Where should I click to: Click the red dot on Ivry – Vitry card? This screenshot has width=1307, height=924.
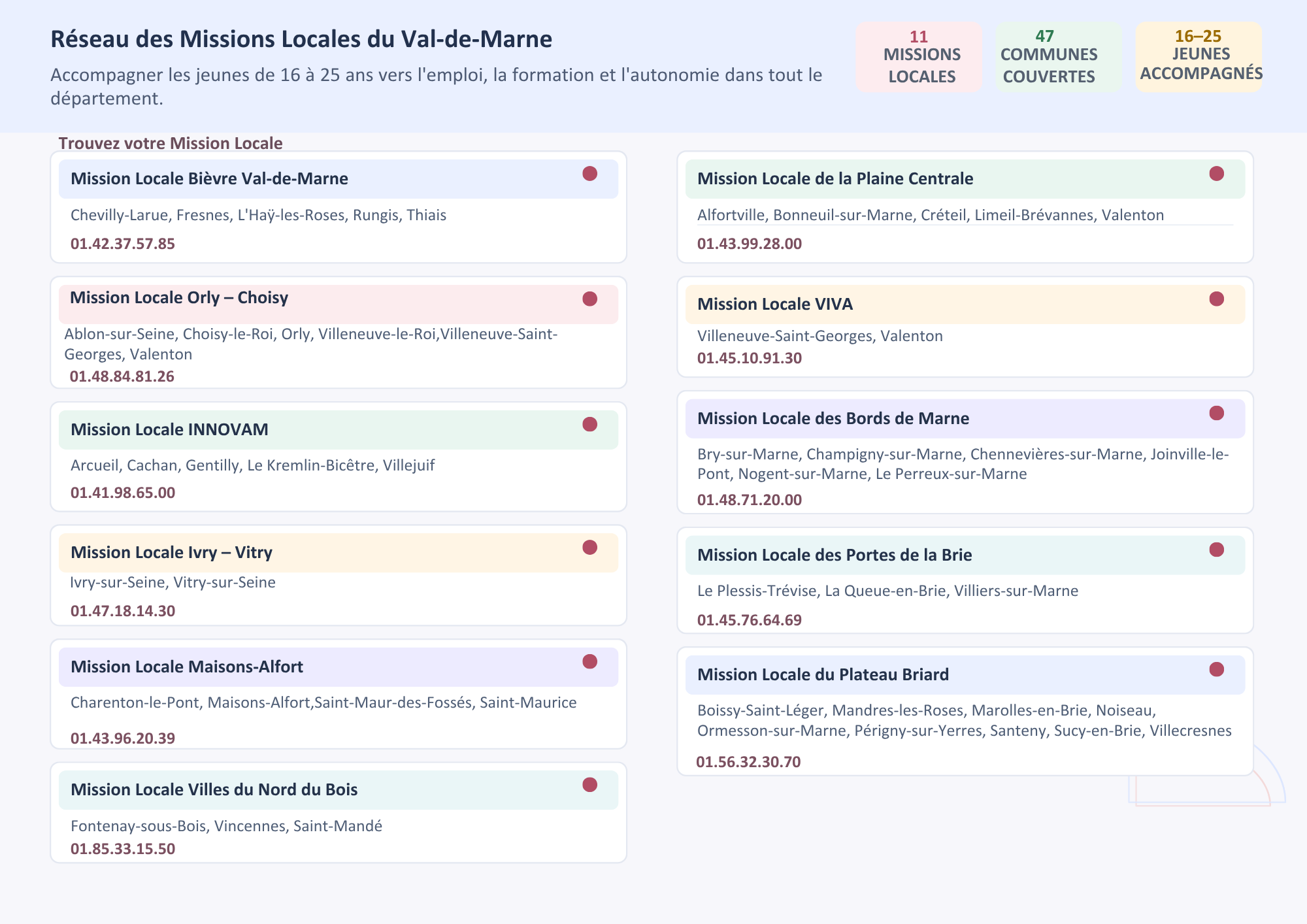(x=589, y=547)
